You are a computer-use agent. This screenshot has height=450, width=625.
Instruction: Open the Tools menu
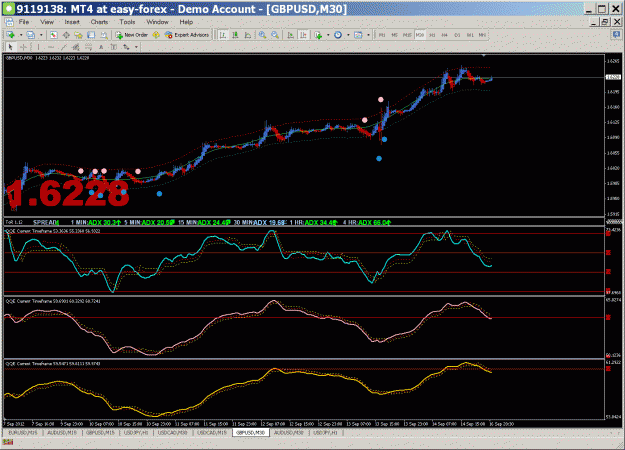pyautogui.click(x=128, y=22)
